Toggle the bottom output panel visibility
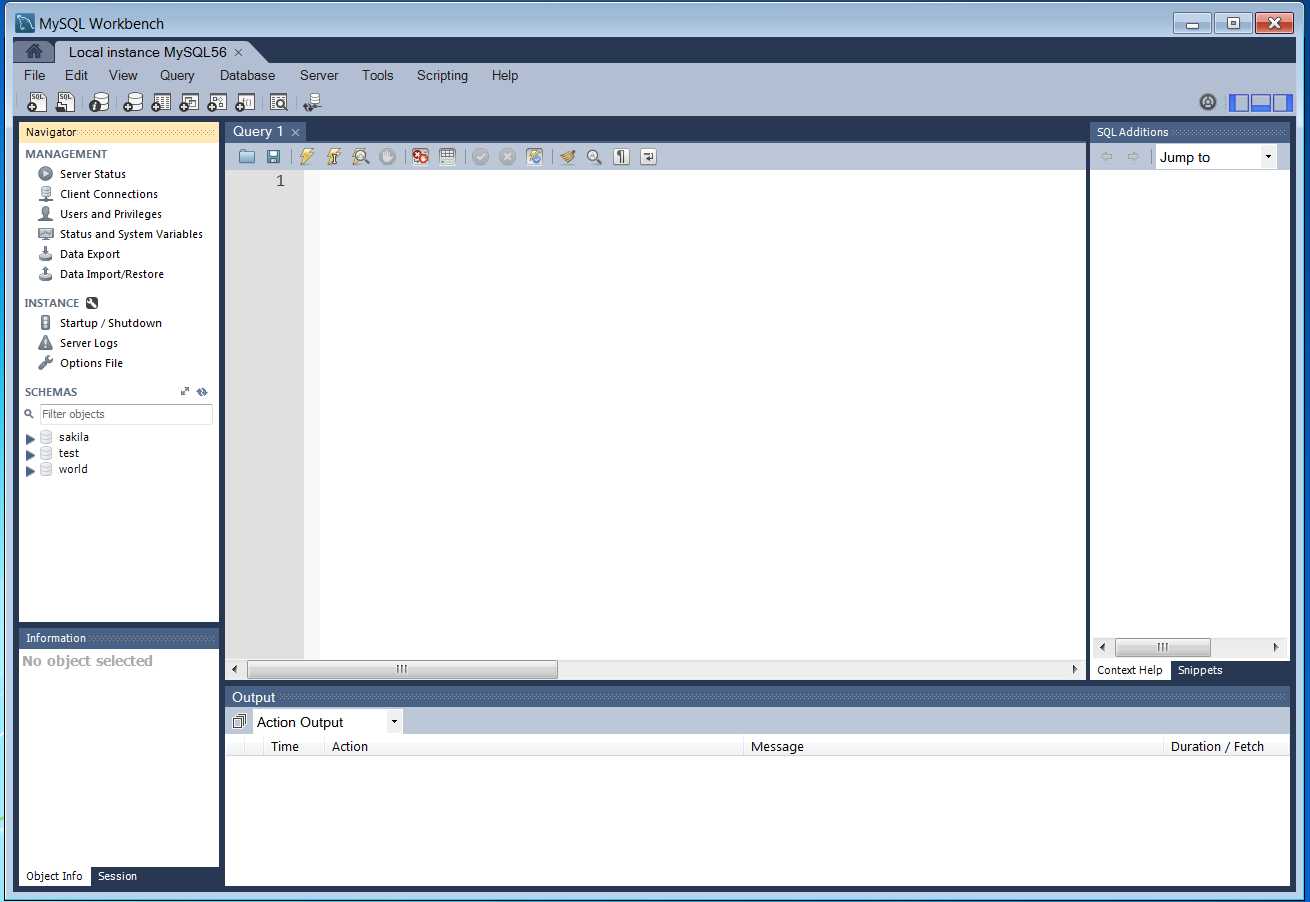The height and width of the screenshot is (902, 1310). pos(1261,102)
